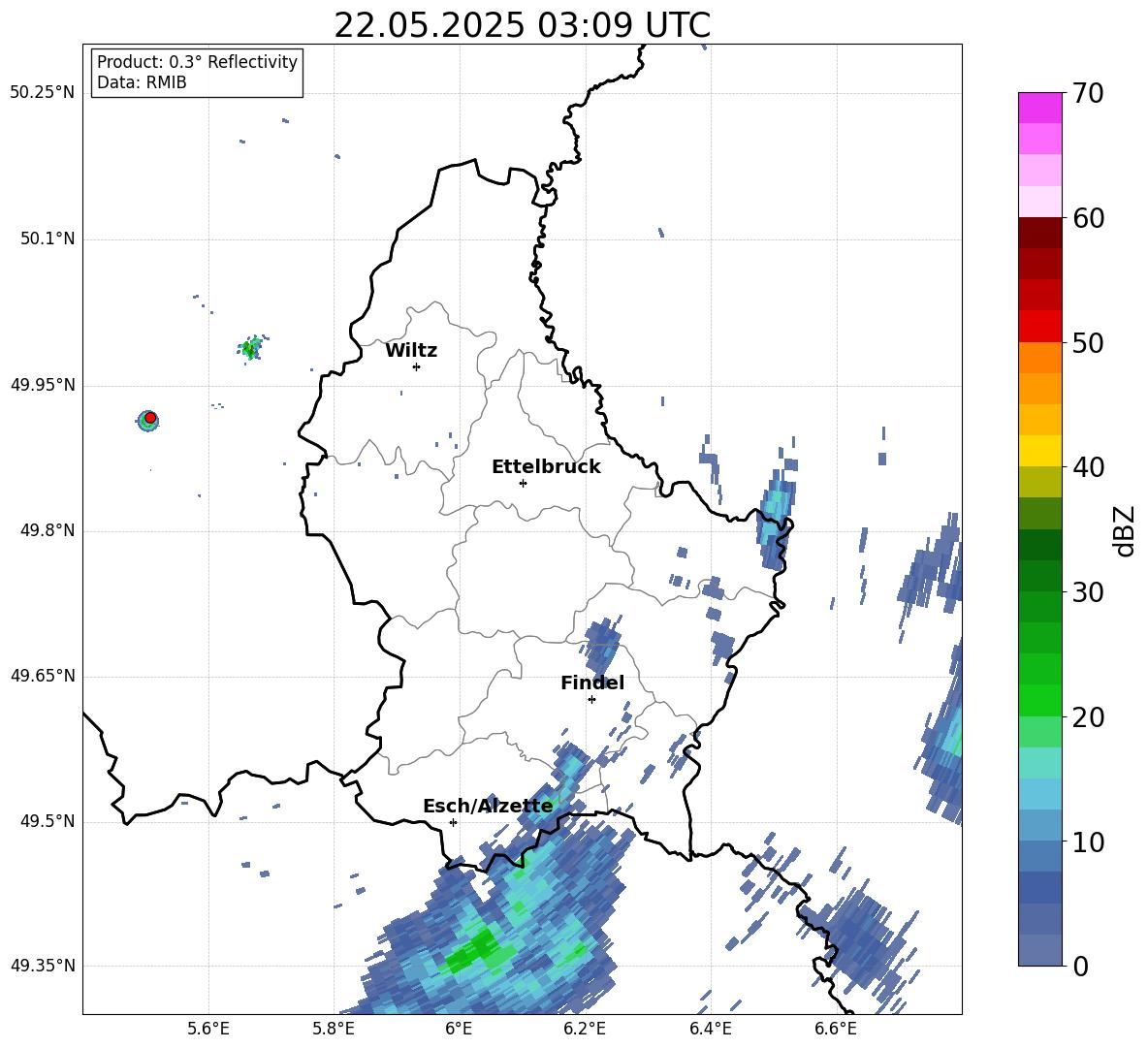The height and width of the screenshot is (1048, 1148).
Task: Click the 50.25°N latitude label
Action: (43, 93)
